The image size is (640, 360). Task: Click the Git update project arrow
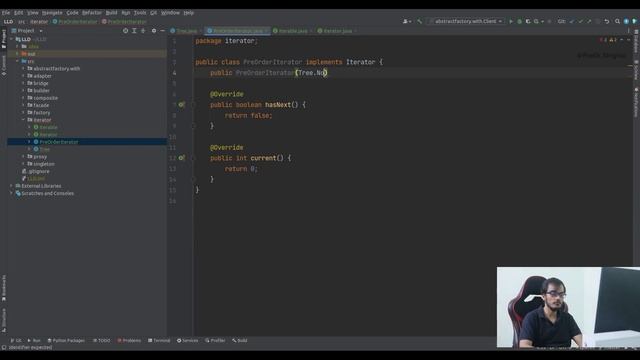571,21
